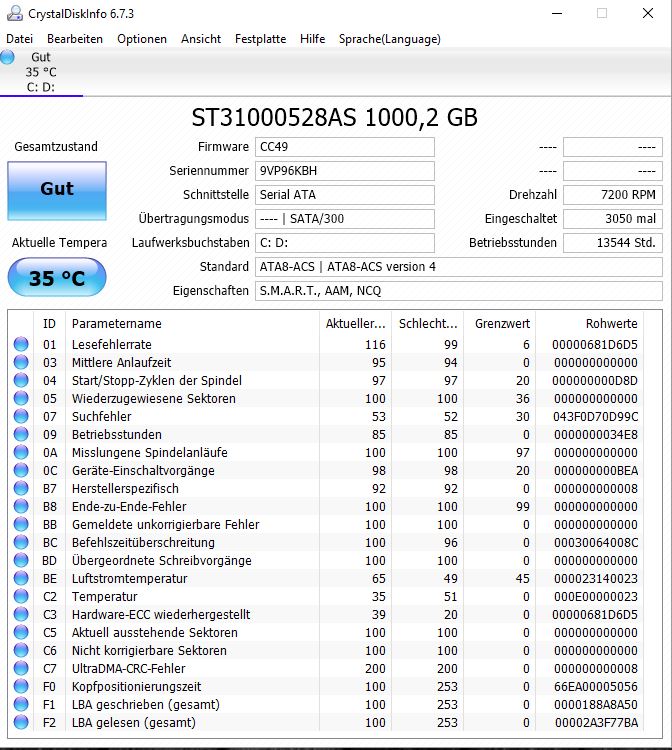The width and height of the screenshot is (672, 750).
Task: Click the status orb for LBA geschrieben (gesamt)
Action: [21, 705]
